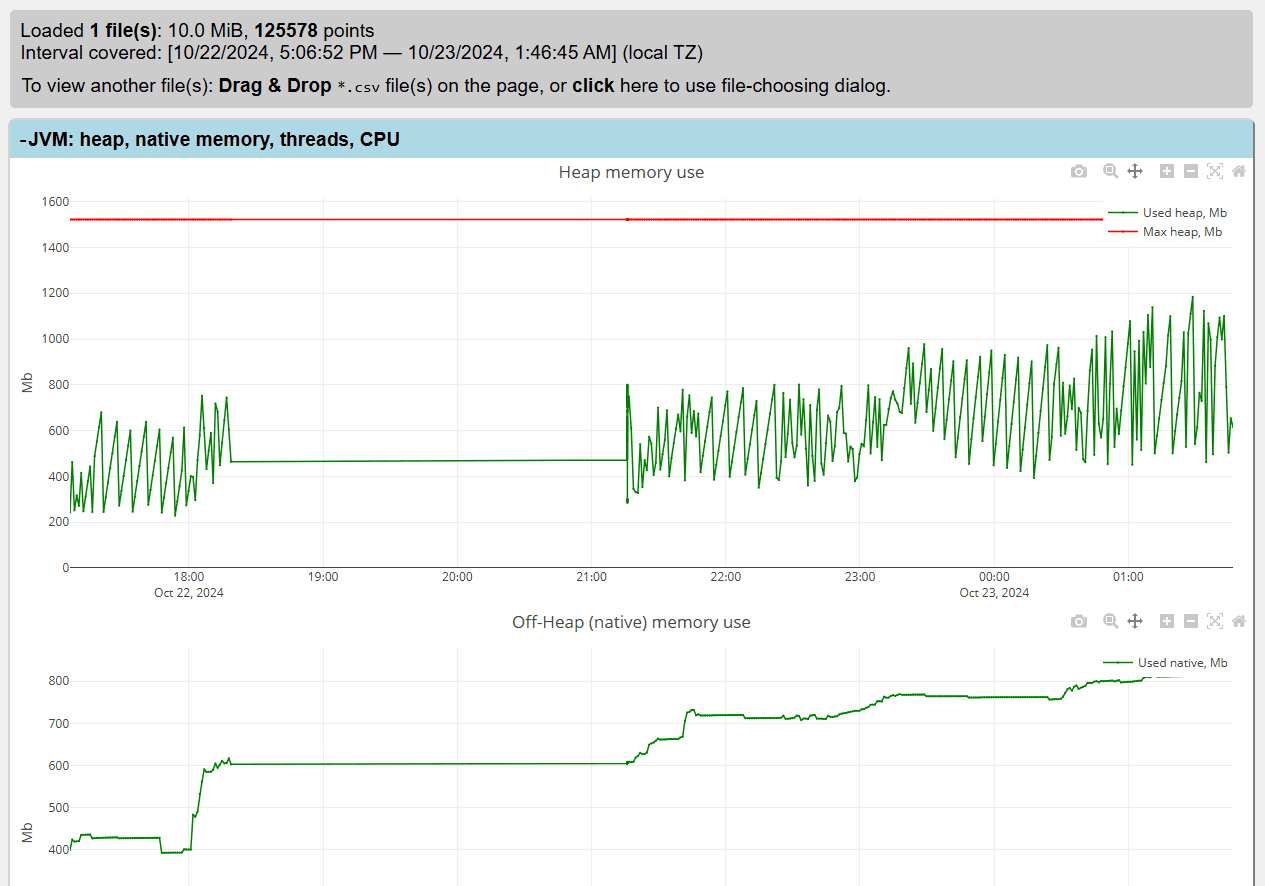Click zoom-out on the Off-Heap chart
This screenshot has width=1265, height=886.
pyautogui.click(x=1190, y=621)
